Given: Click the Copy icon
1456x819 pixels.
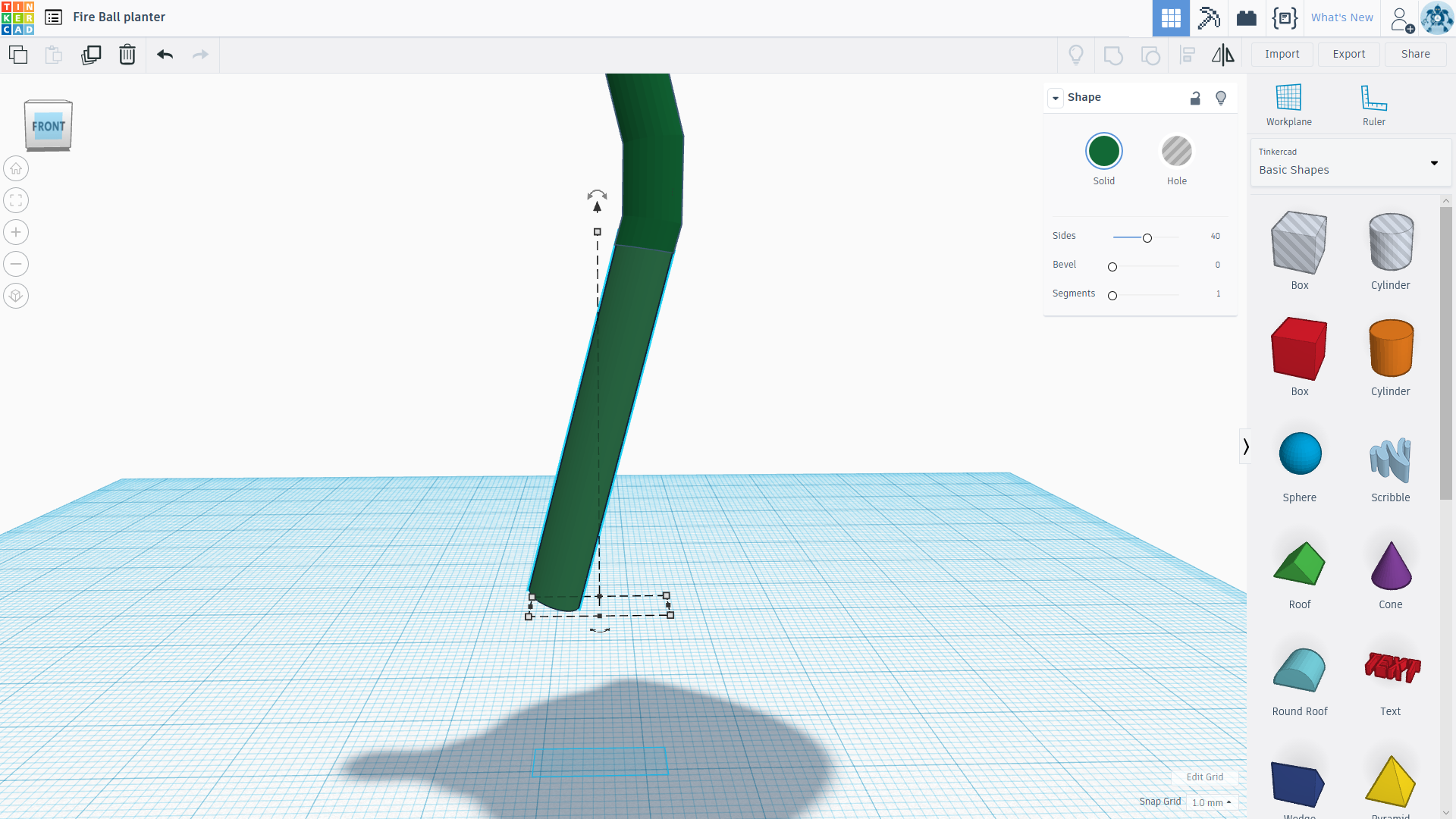Looking at the screenshot, I should click(18, 55).
